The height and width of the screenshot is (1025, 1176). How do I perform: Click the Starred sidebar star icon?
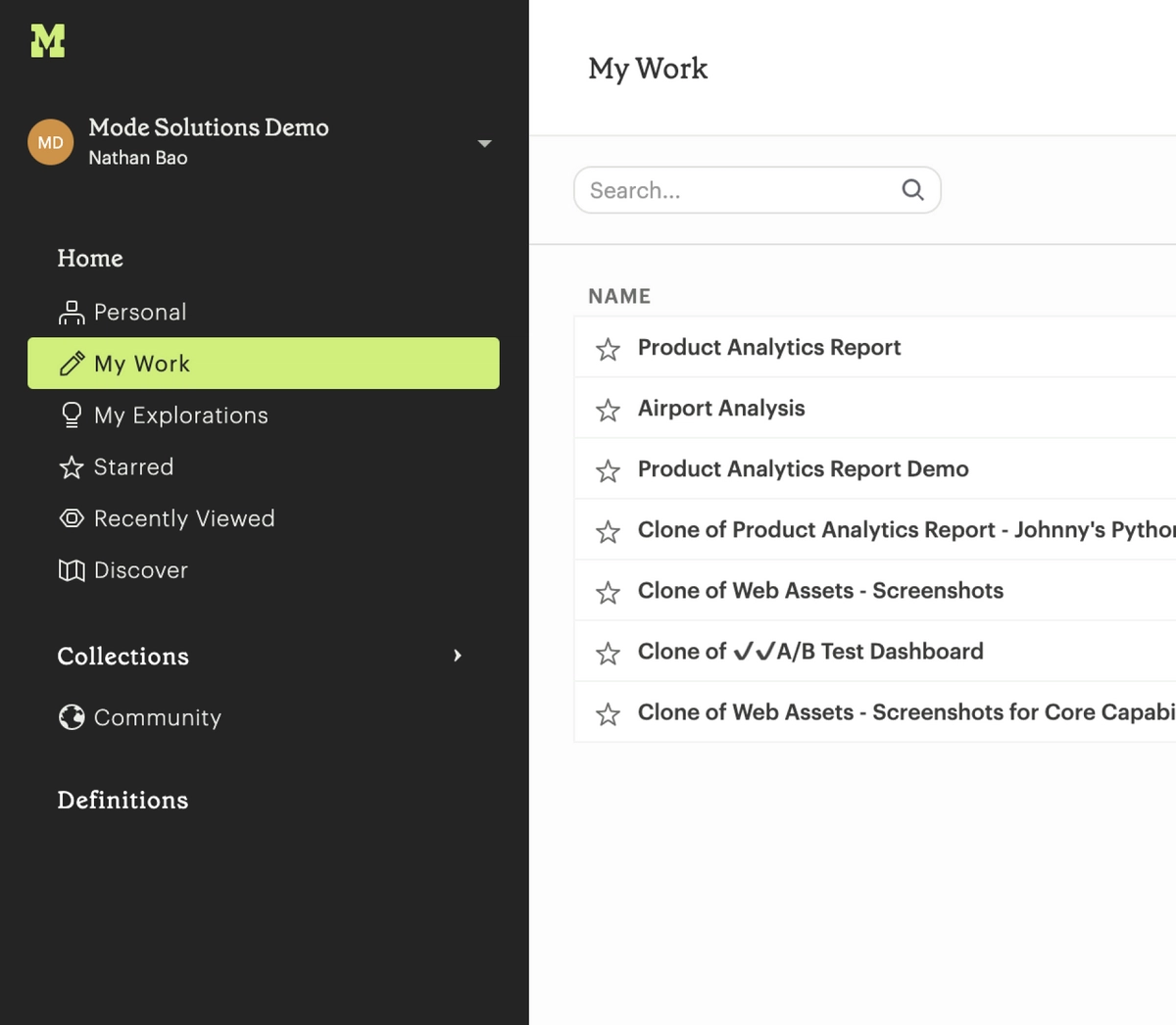pos(72,467)
